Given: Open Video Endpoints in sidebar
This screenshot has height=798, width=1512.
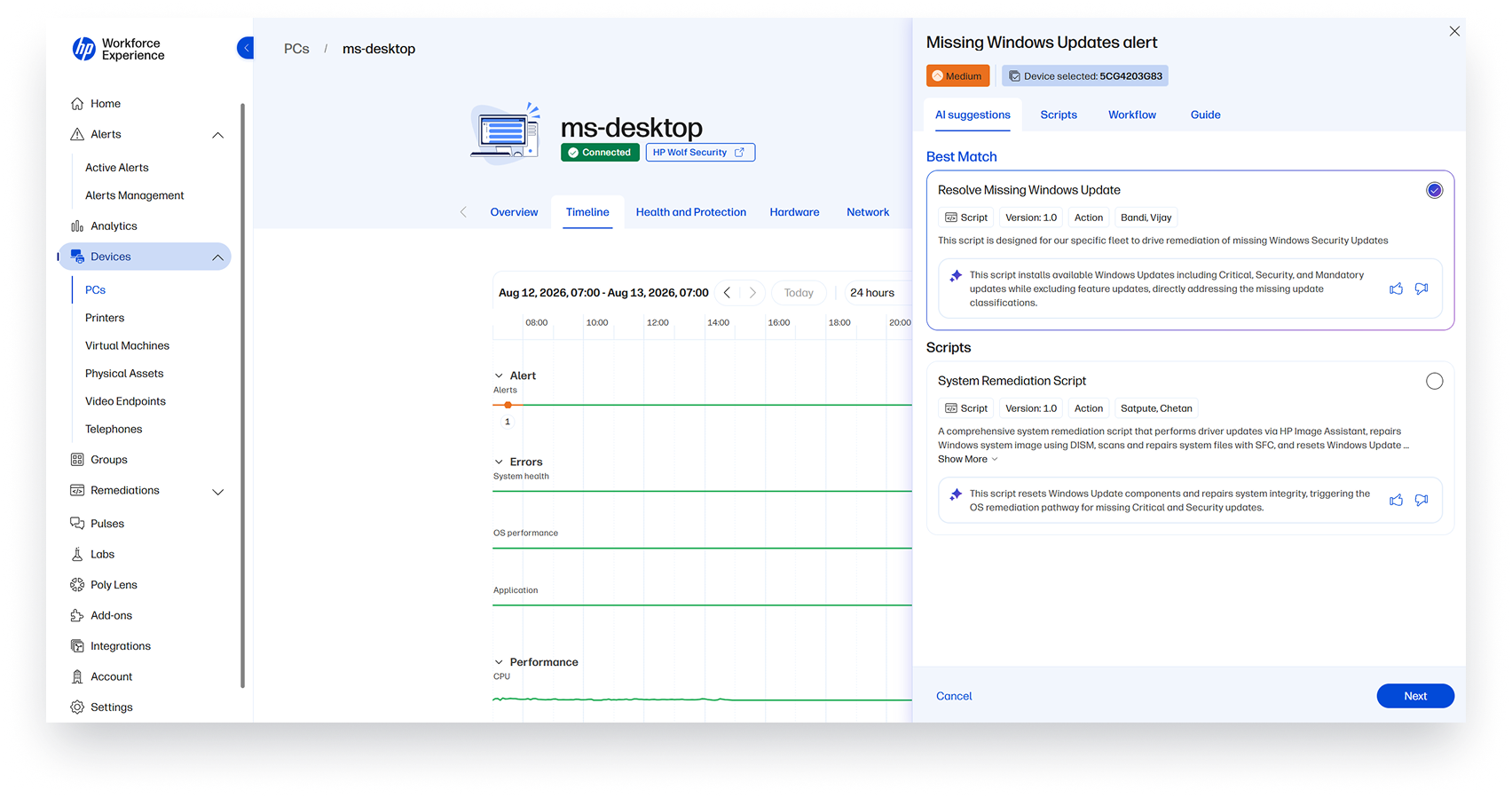Looking at the screenshot, I should 125,401.
